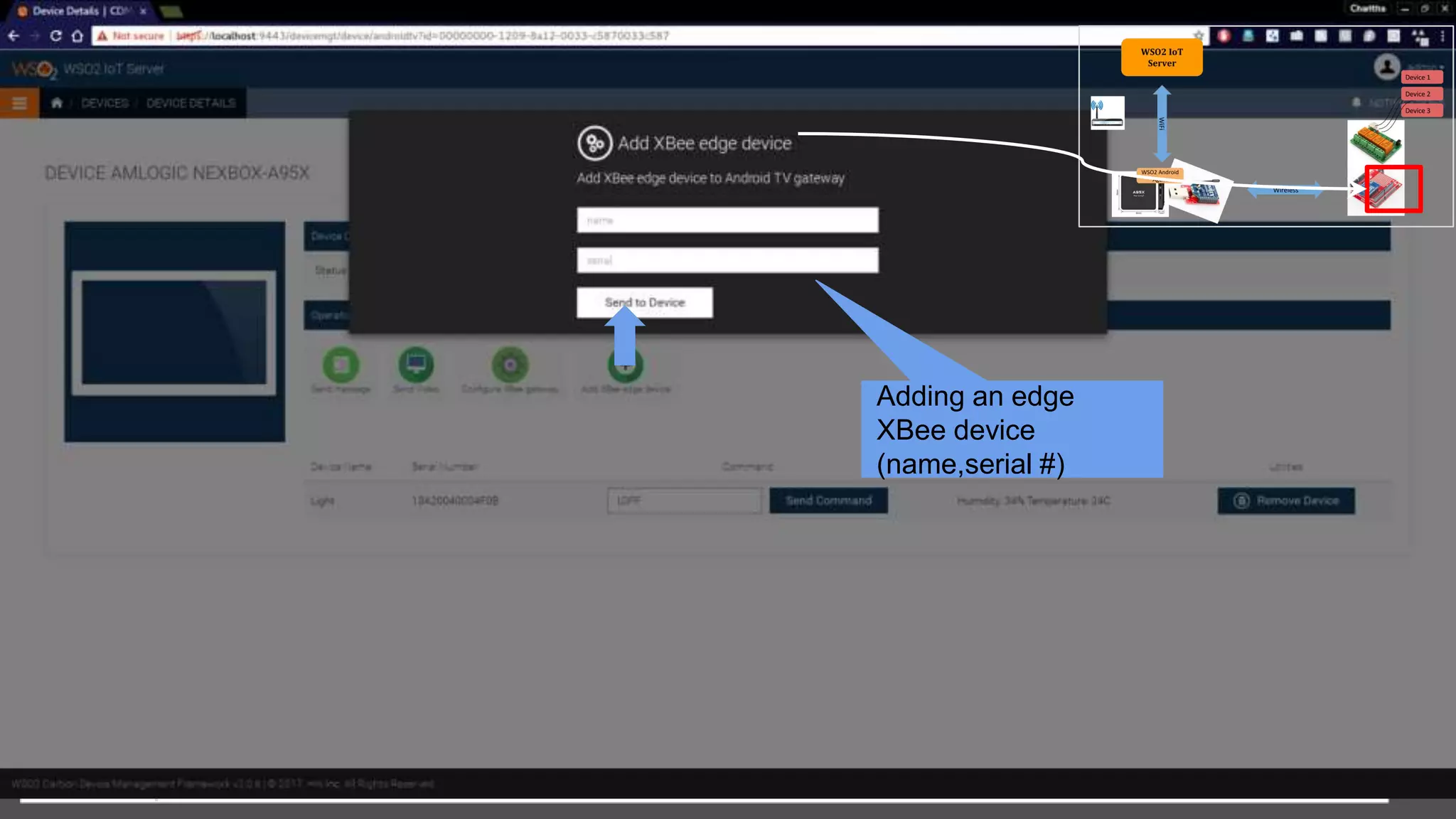Select DEVICE DETAILS breadcrumb item
This screenshot has width=1456, height=819.
click(191, 103)
